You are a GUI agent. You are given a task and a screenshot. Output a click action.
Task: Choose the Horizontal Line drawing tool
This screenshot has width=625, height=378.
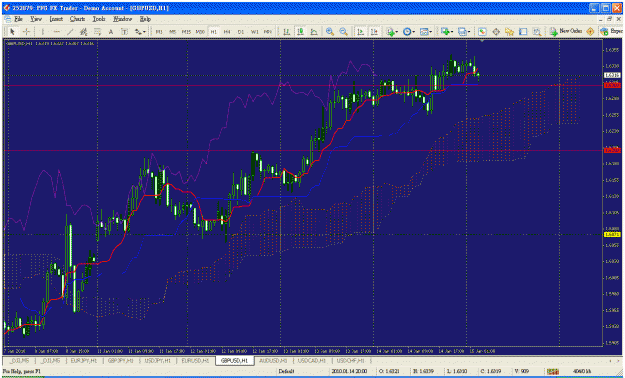click(56, 32)
